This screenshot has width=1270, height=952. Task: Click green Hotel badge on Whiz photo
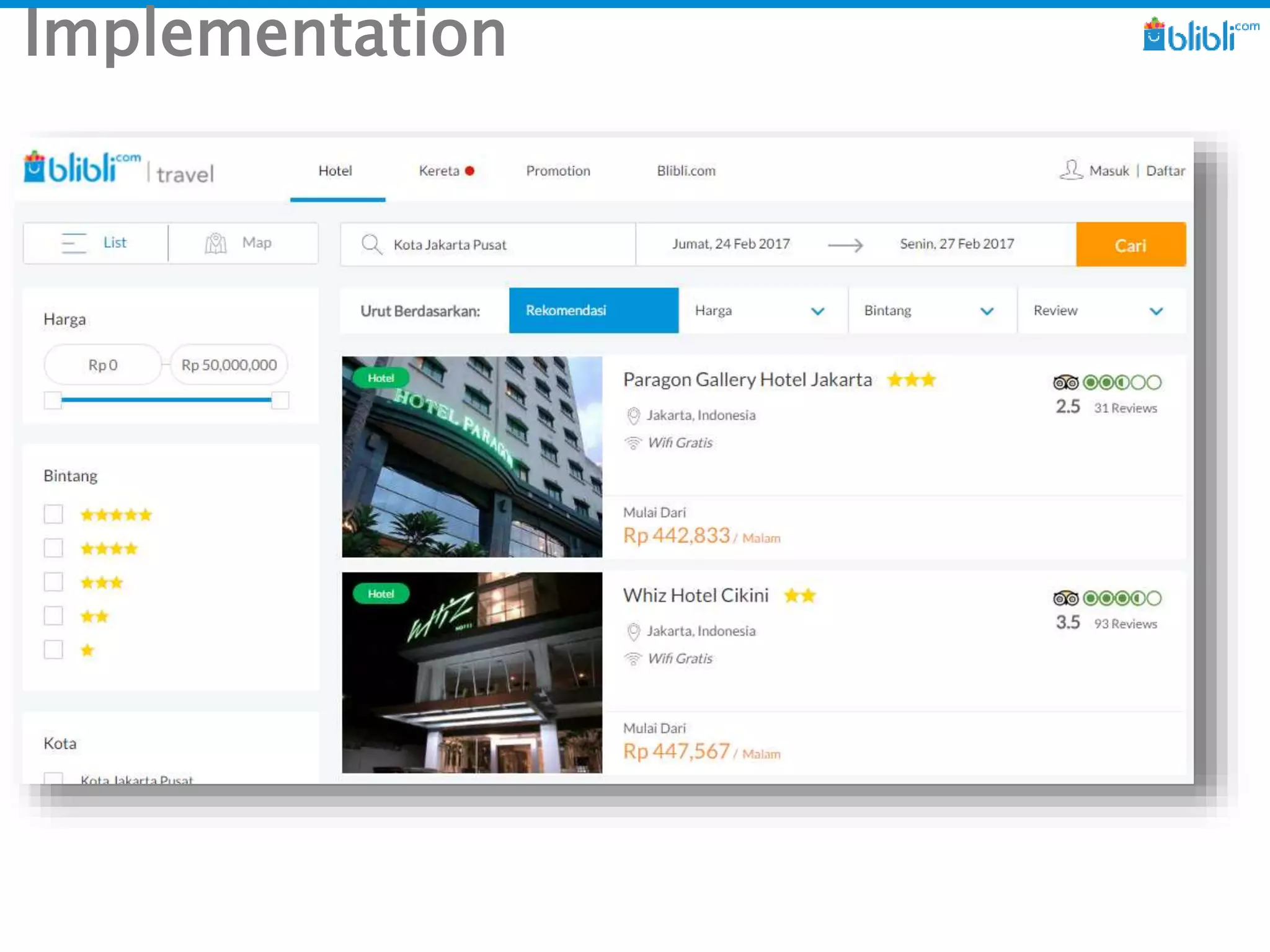pyautogui.click(x=381, y=594)
